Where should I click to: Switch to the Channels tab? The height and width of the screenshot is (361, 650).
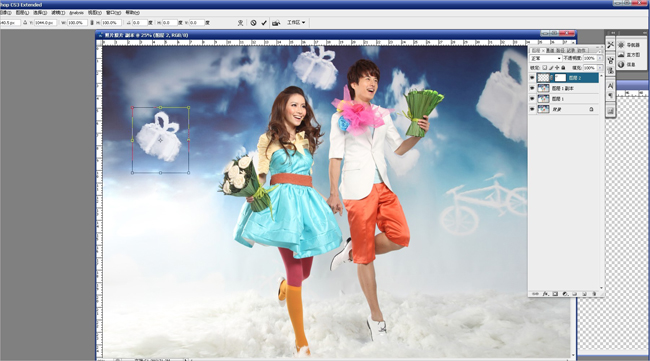point(550,51)
